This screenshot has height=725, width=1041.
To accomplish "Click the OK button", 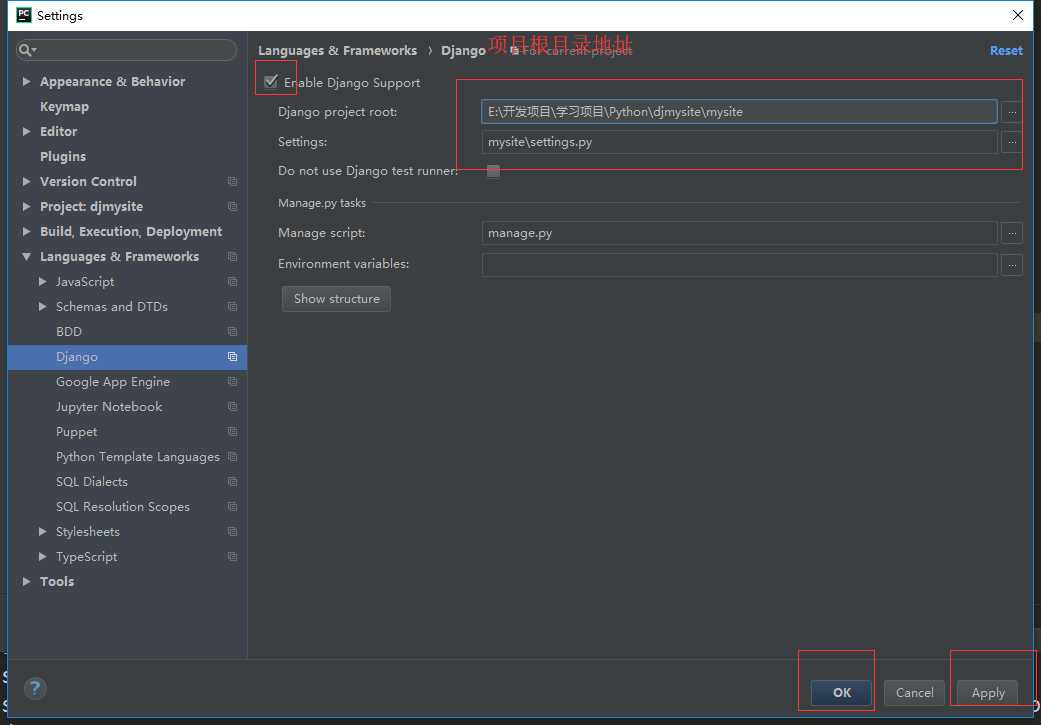I will [x=841, y=692].
